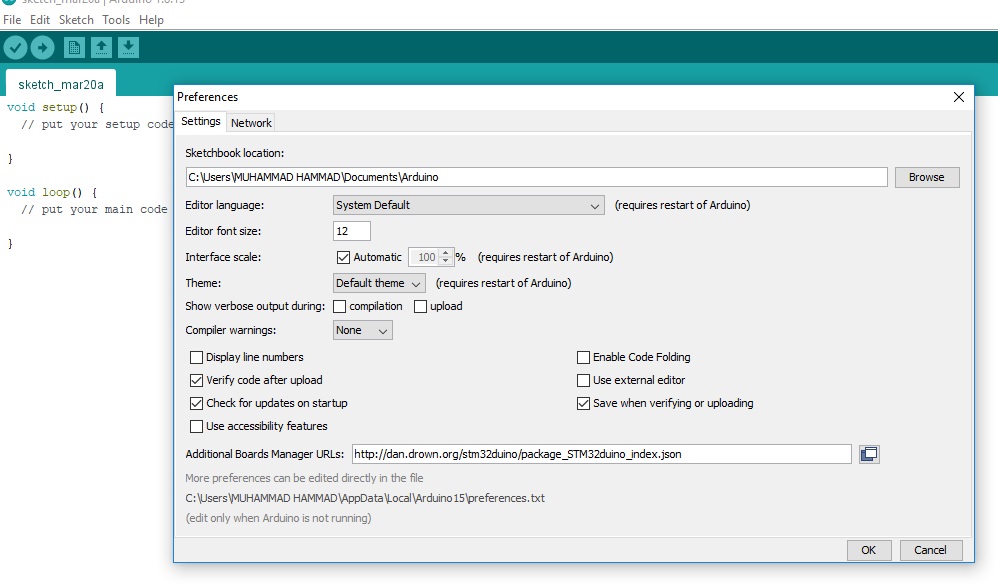This screenshot has width=998, height=585.
Task: Toggle the Automatic interface scale checkbox
Action: click(x=343, y=257)
